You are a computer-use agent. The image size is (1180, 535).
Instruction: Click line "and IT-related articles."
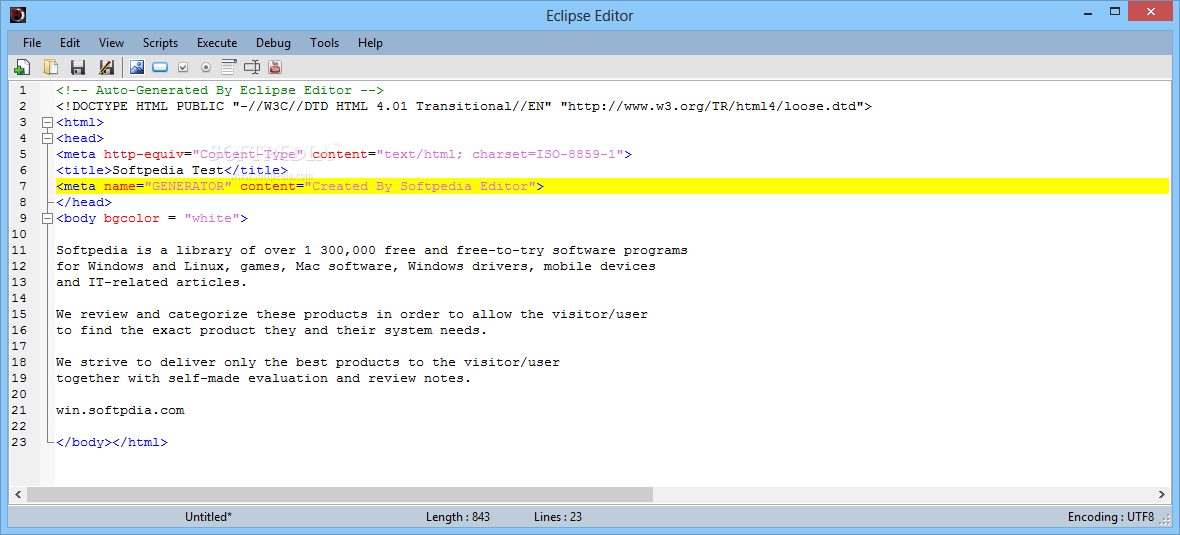point(151,282)
